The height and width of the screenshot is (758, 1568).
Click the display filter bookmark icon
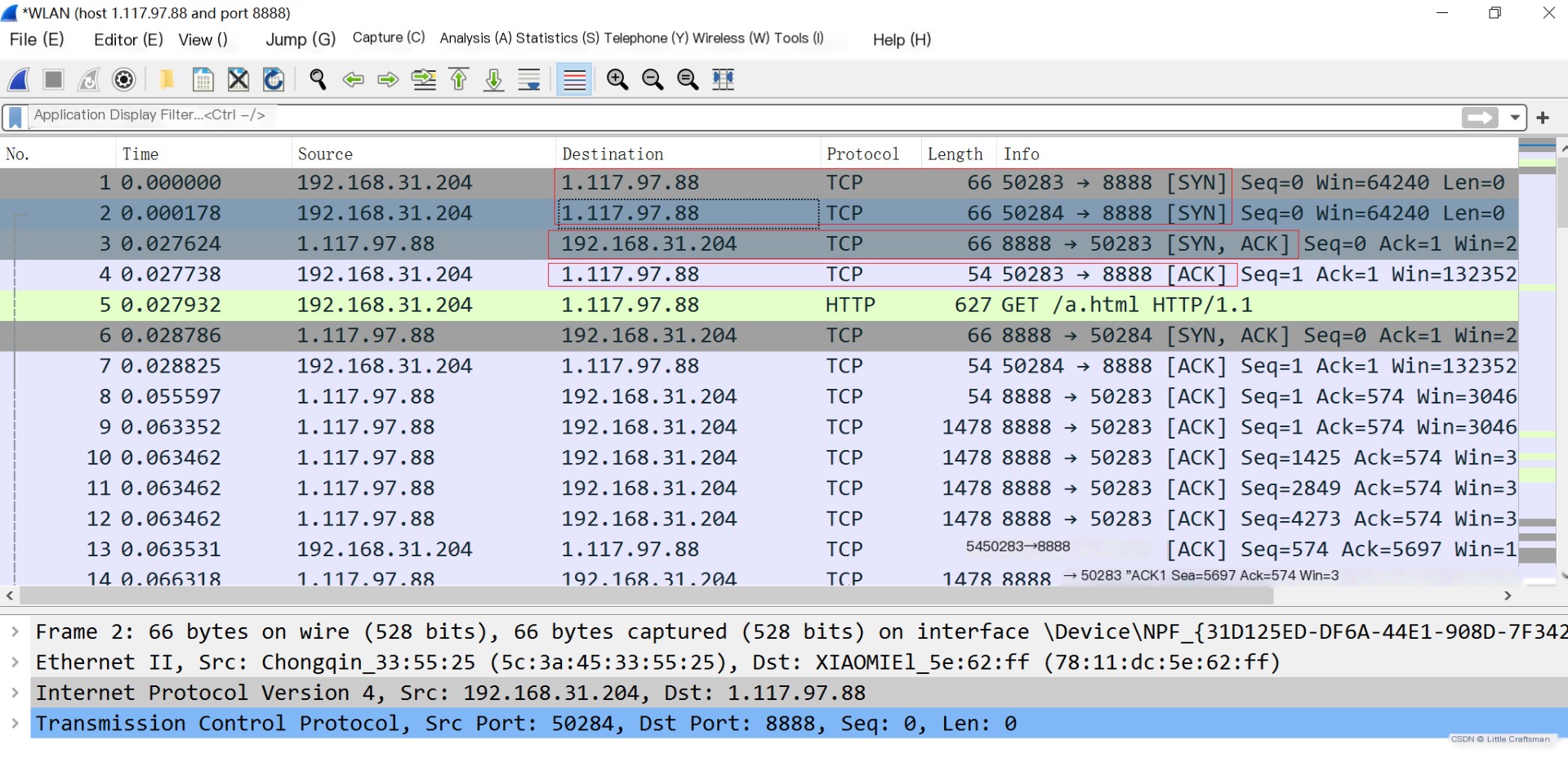point(15,118)
